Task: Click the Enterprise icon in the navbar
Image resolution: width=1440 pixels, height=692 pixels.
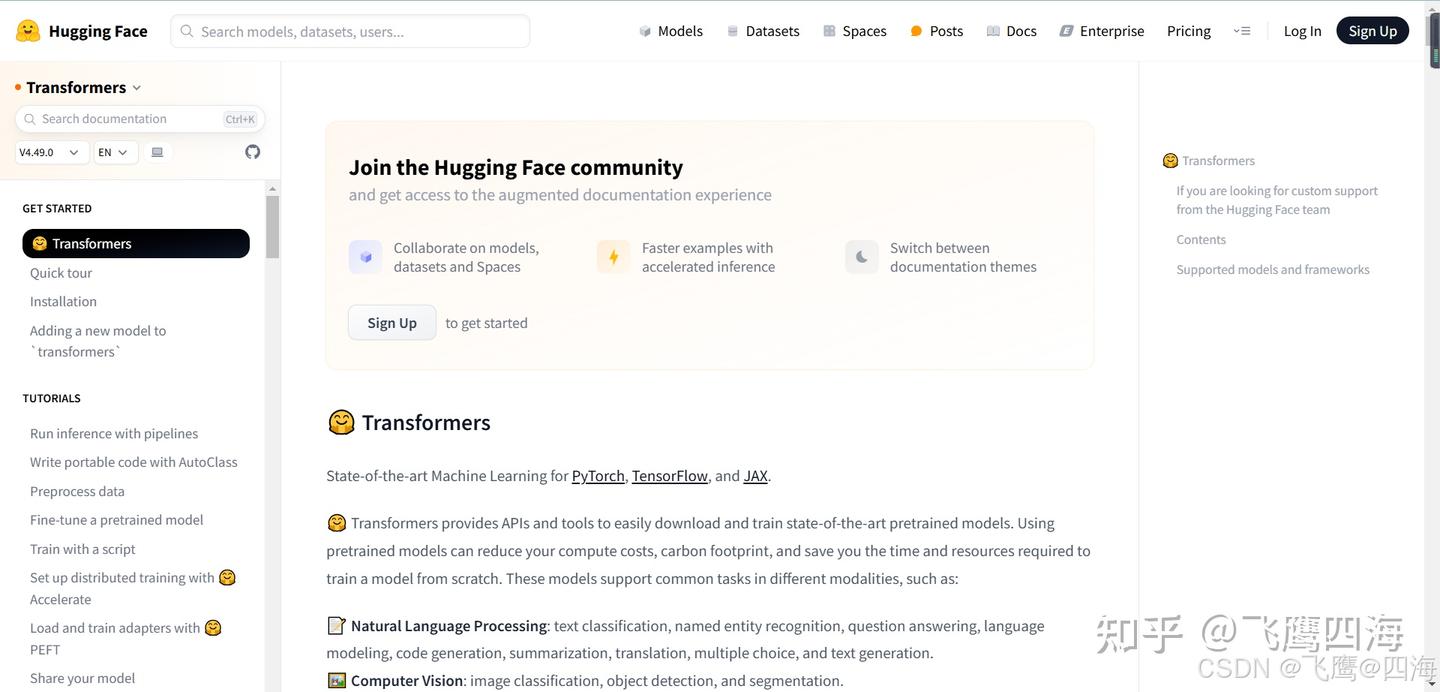Action: click(1064, 30)
